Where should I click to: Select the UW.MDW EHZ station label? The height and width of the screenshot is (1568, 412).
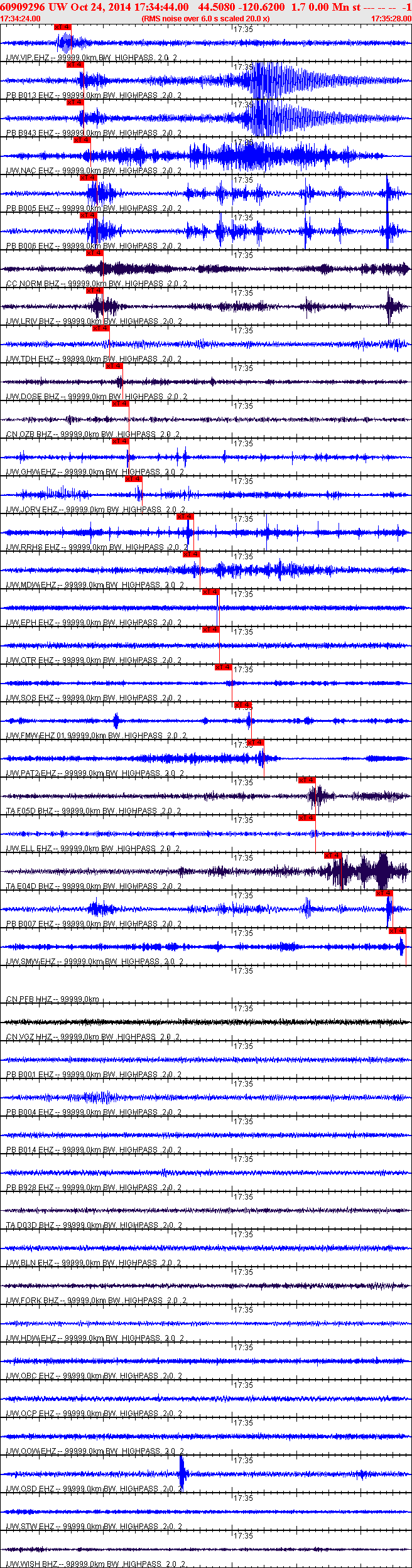tap(95, 585)
